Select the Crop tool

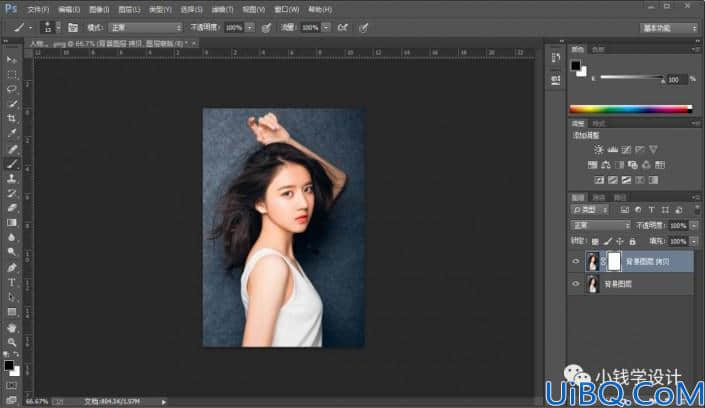pyautogui.click(x=12, y=118)
